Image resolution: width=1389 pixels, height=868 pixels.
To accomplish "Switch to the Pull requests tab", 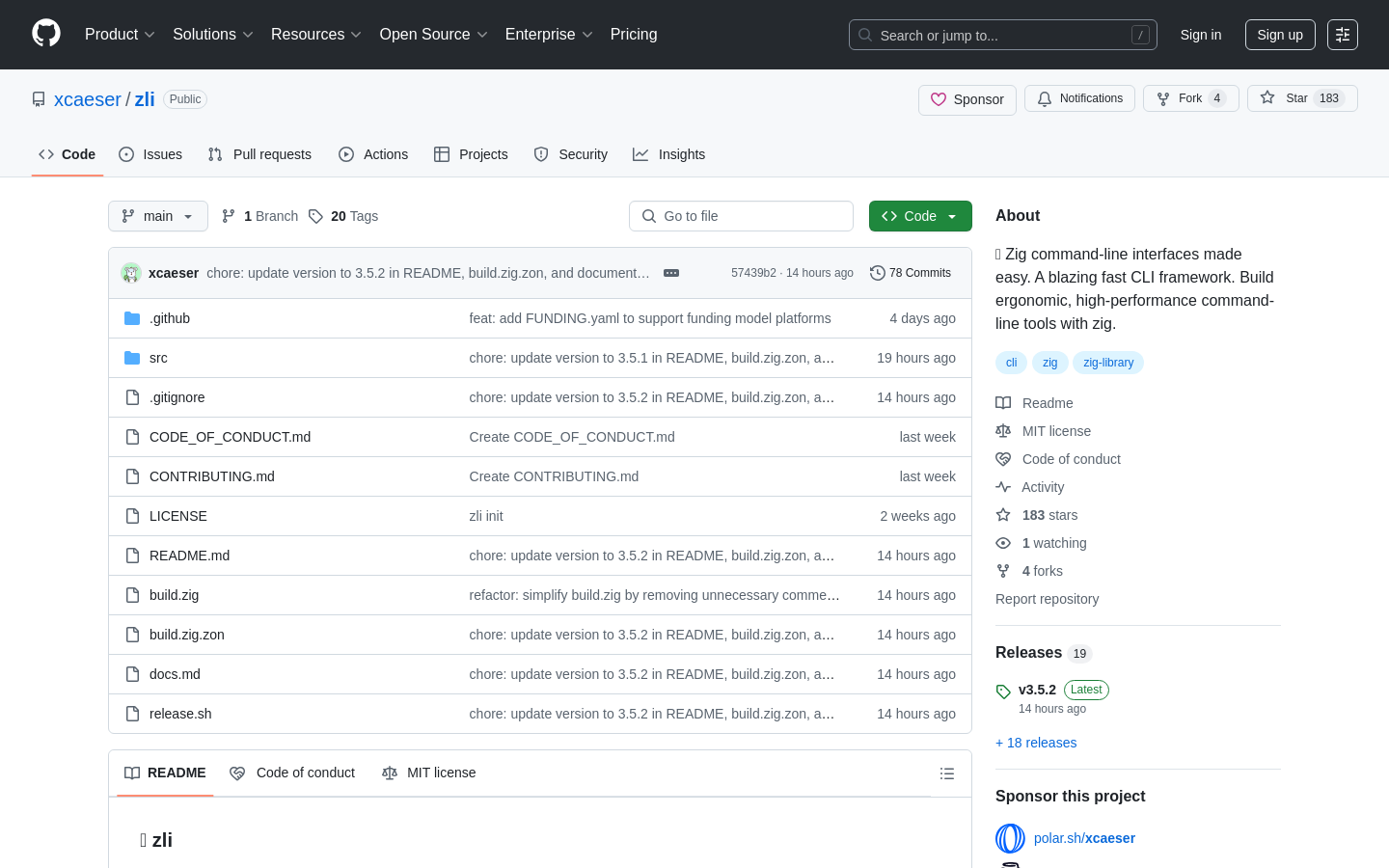I will (x=259, y=154).
